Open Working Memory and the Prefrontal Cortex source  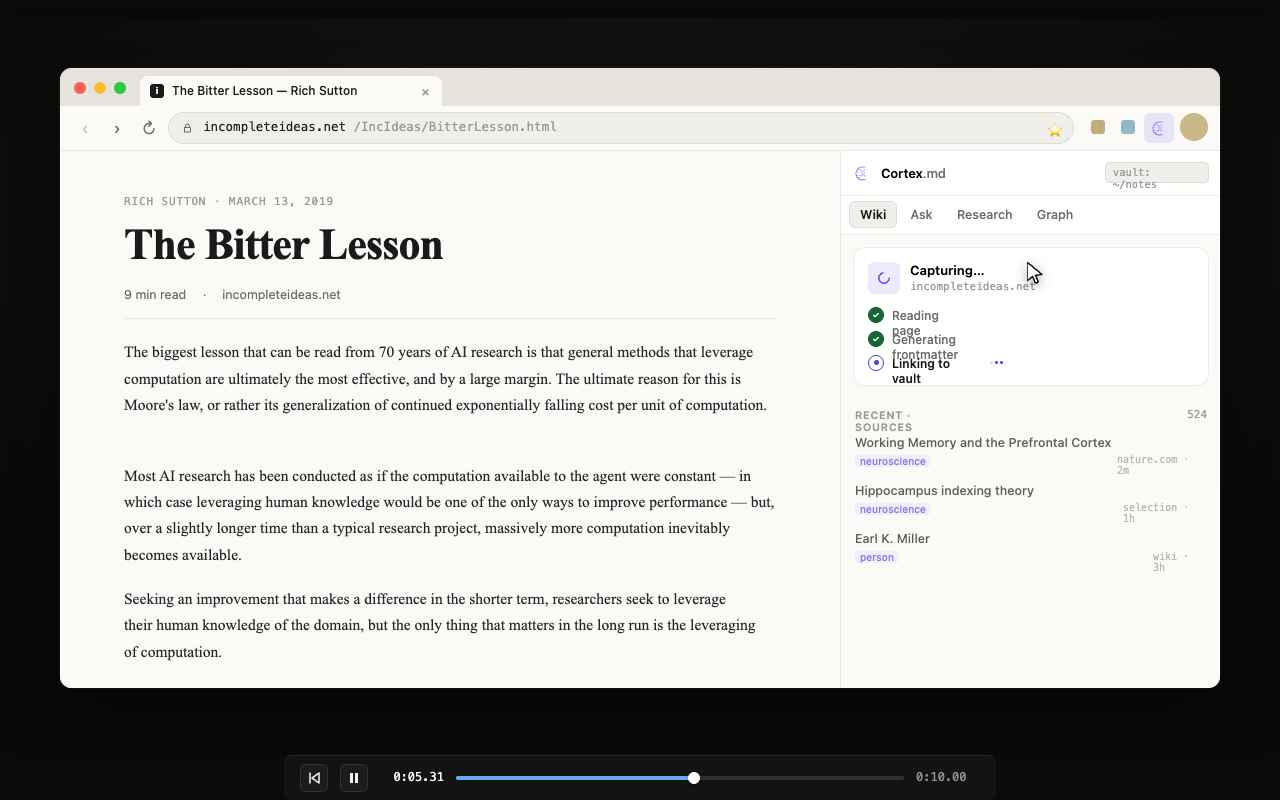[x=983, y=443]
